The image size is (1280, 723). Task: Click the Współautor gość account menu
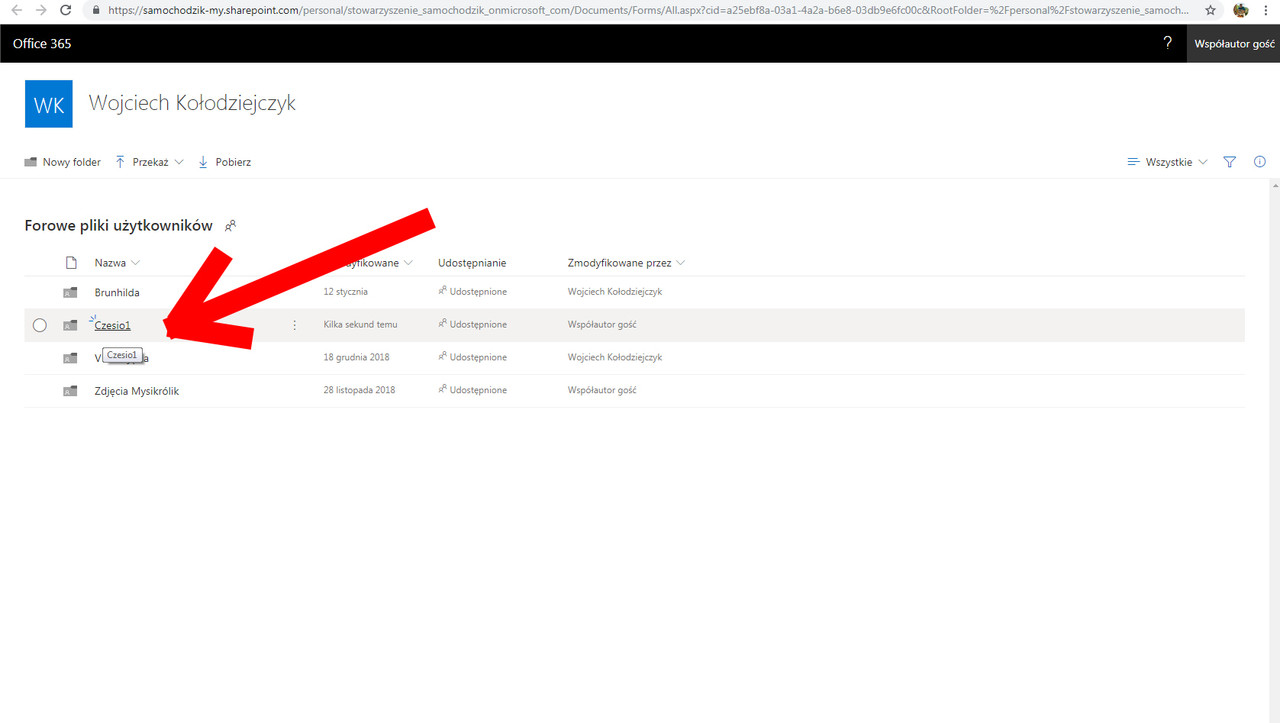pyautogui.click(x=1233, y=43)
